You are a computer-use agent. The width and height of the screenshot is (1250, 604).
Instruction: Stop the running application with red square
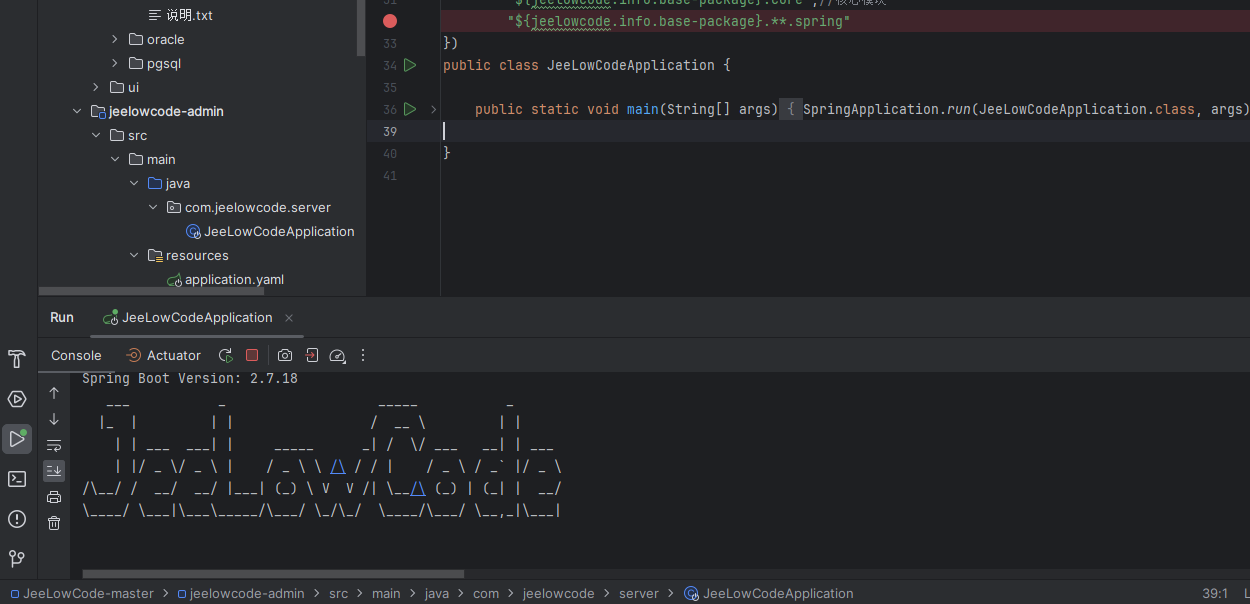point(252,355)
